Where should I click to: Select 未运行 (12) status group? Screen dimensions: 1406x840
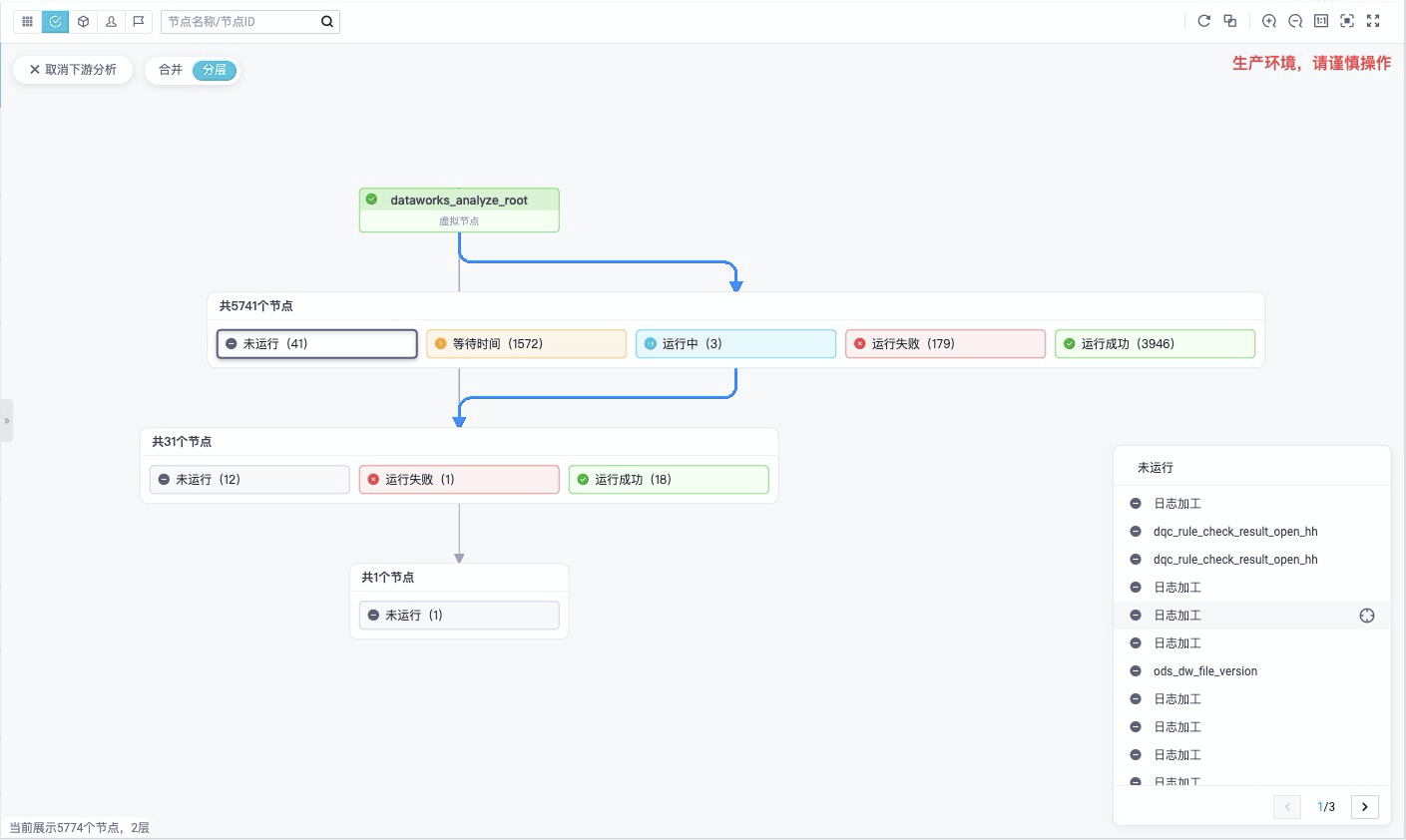(x=249, y=479)
